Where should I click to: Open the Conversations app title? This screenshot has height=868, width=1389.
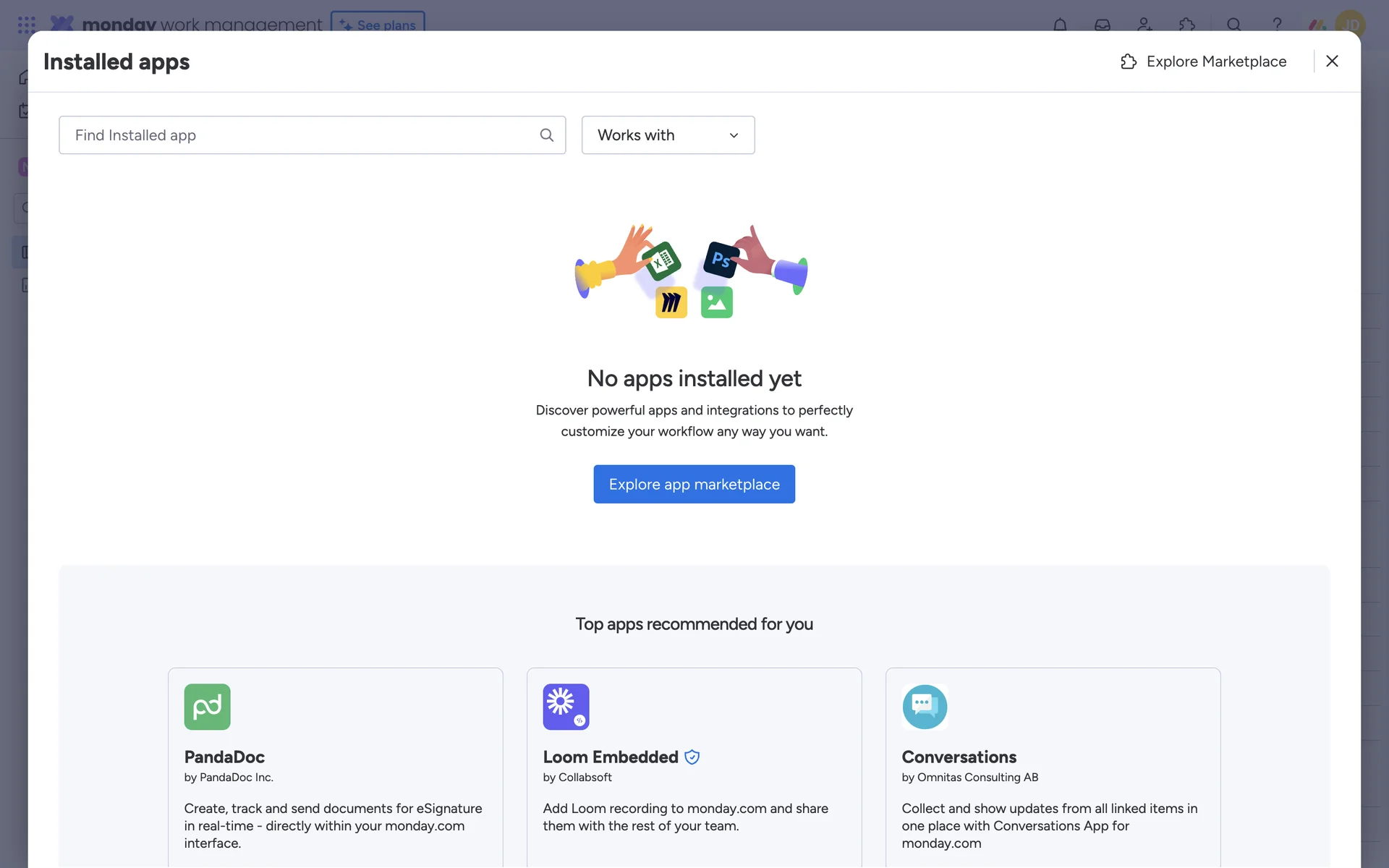959,757
